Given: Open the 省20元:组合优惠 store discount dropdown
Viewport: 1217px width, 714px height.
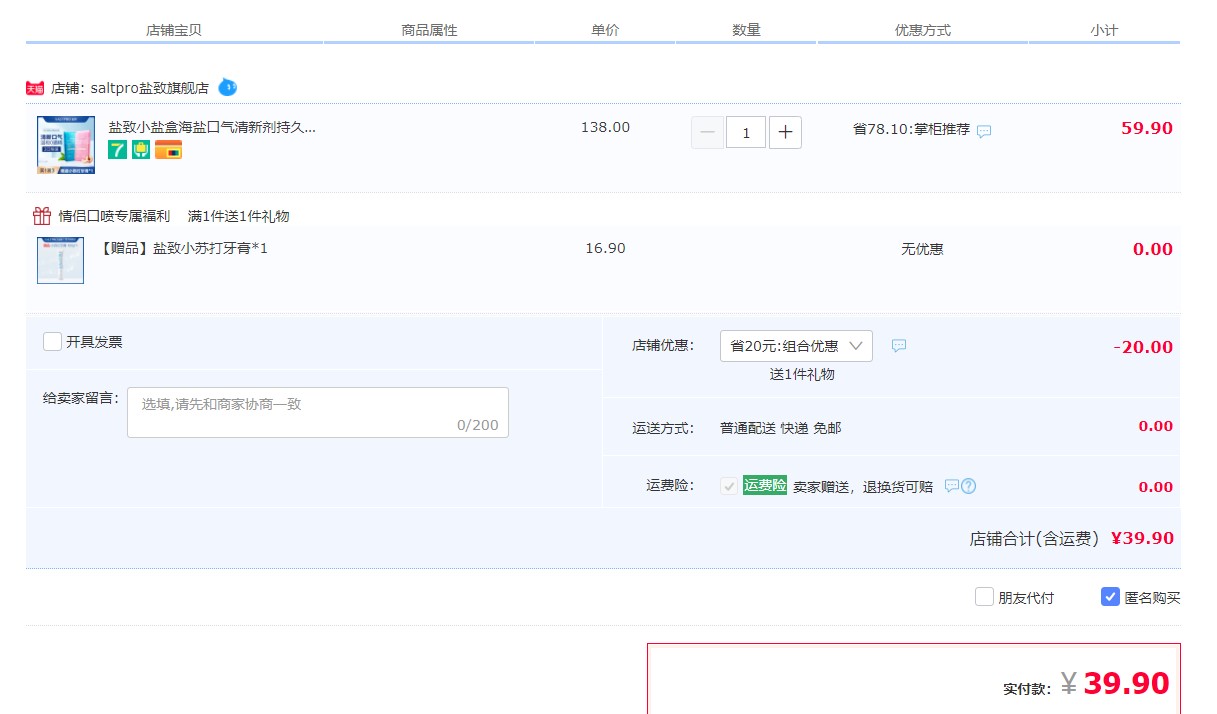Looking at the screenshot, I should [796, 346].
